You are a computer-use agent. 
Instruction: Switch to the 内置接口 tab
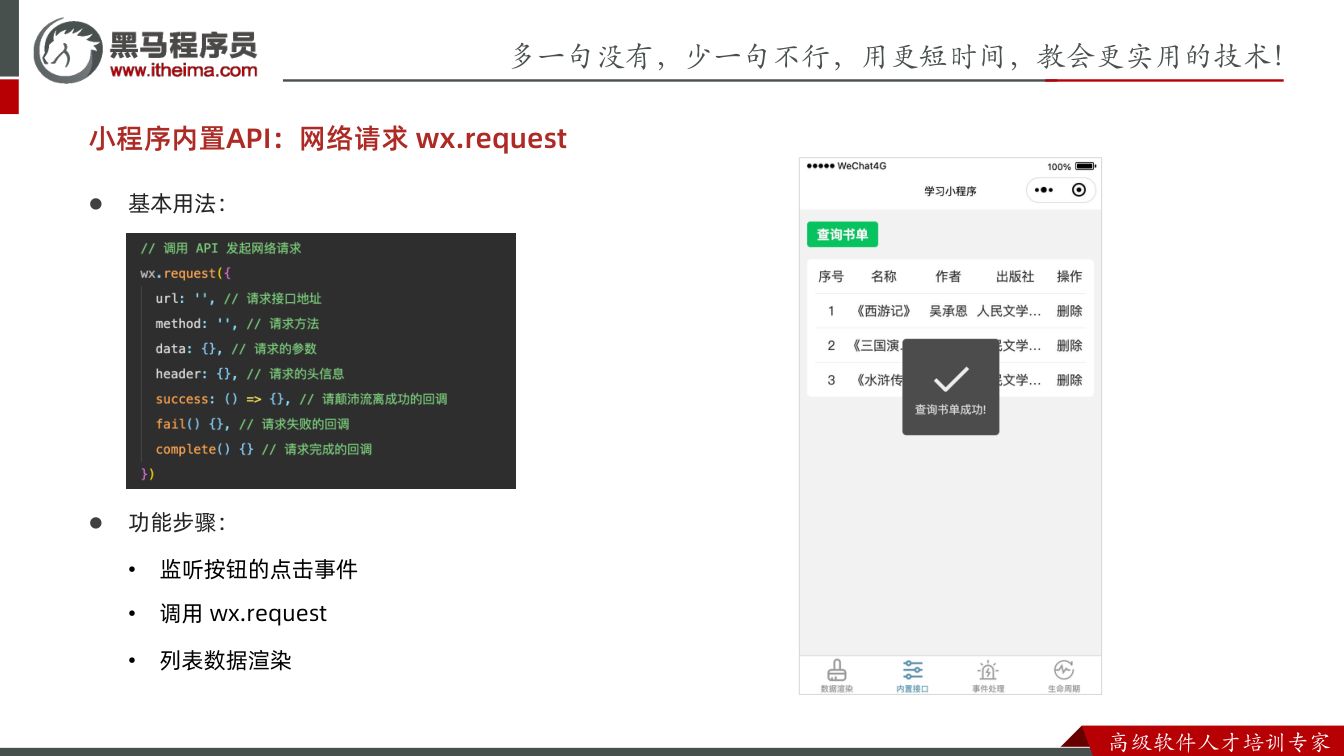click(x=912, y=676)
